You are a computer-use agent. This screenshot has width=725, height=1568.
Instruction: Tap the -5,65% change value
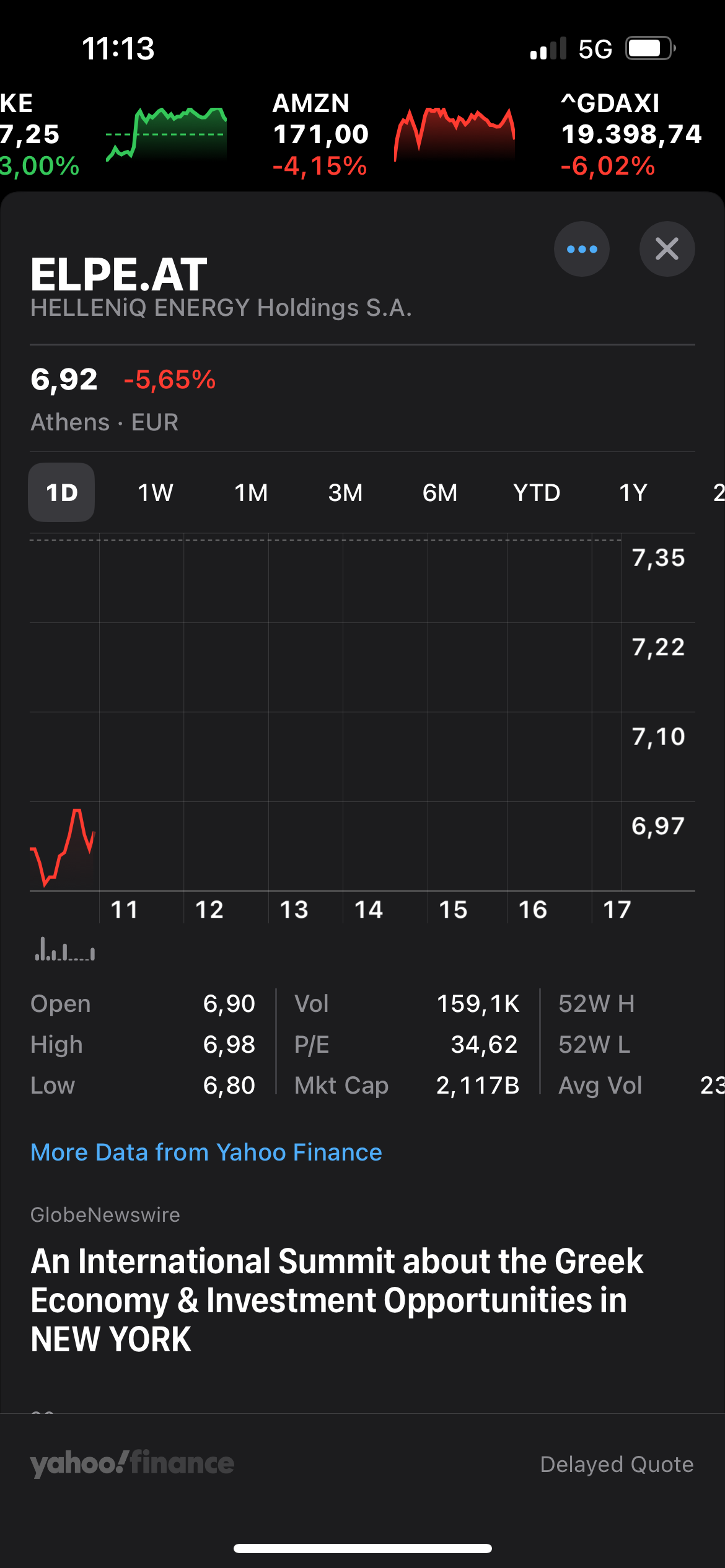pos(170,379)
